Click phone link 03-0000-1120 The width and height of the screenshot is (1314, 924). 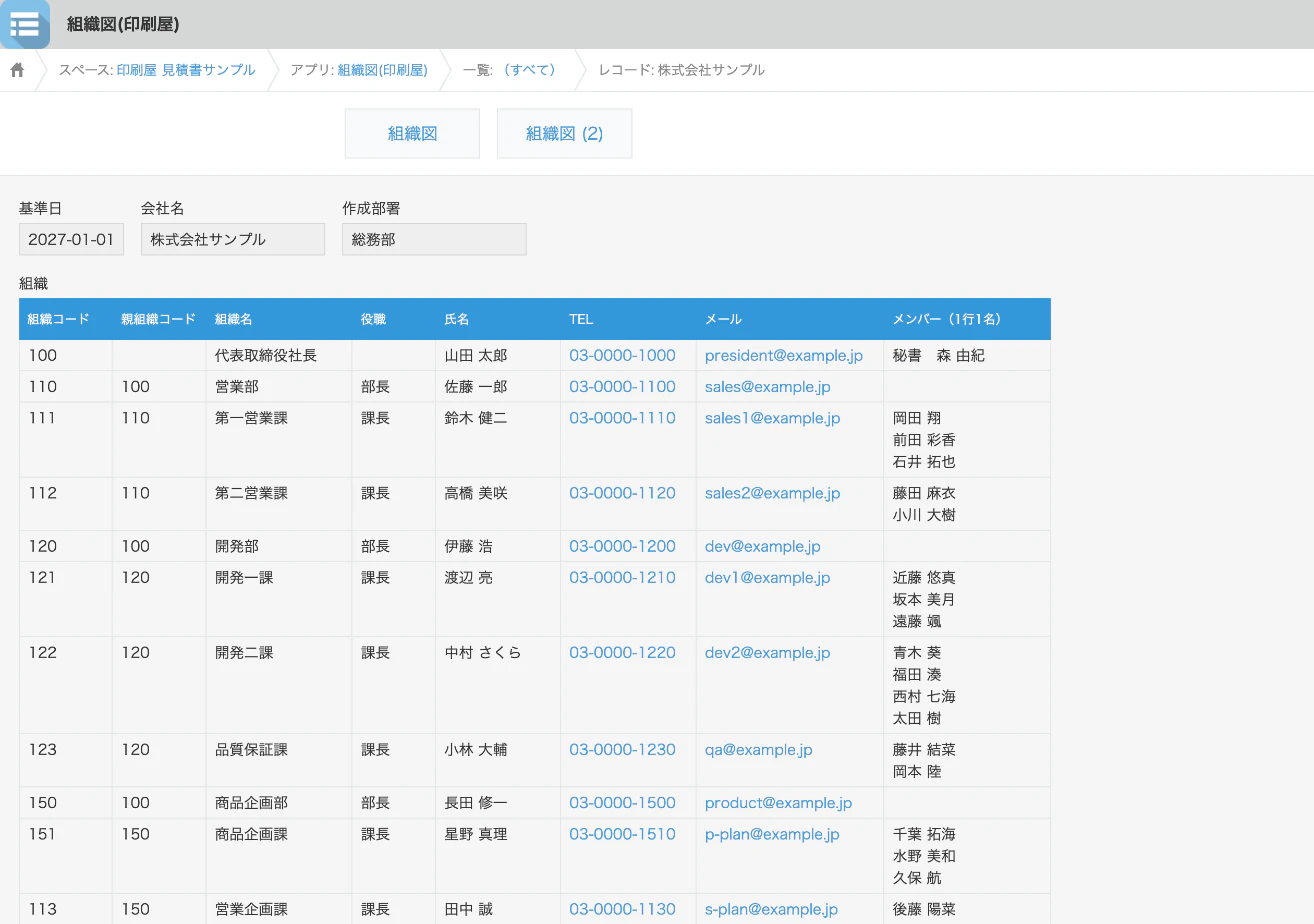pyautogui.click(x=622, y=493)
